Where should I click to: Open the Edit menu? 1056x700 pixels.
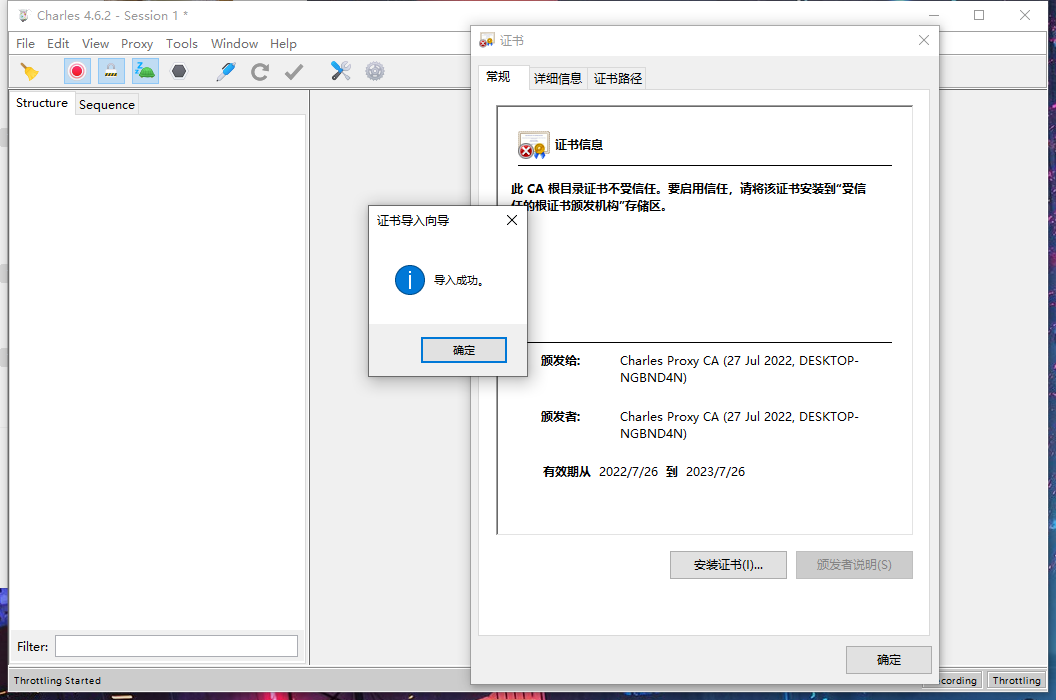(58, 43)
